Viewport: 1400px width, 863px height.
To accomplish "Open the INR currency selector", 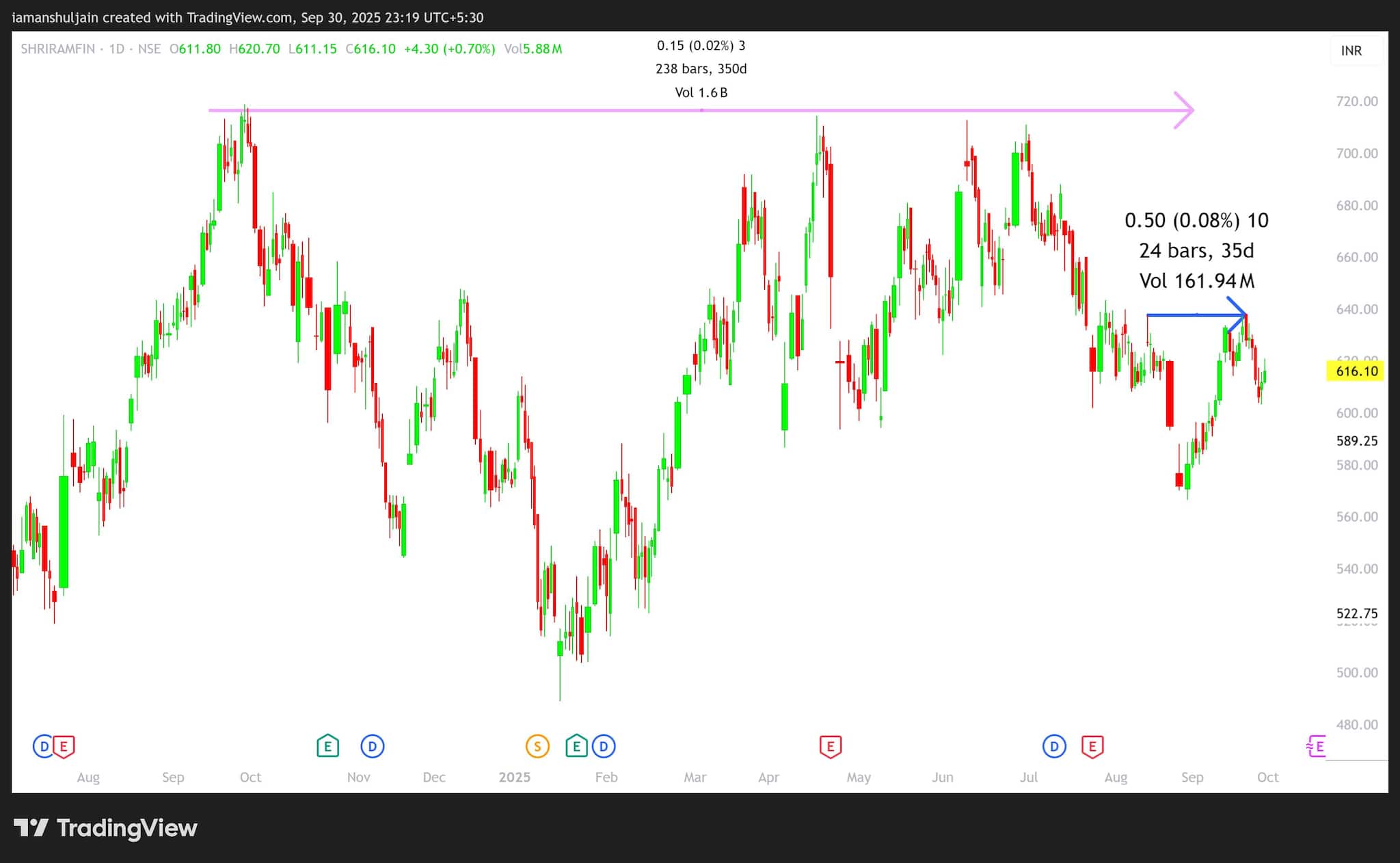I will 1351,51.
